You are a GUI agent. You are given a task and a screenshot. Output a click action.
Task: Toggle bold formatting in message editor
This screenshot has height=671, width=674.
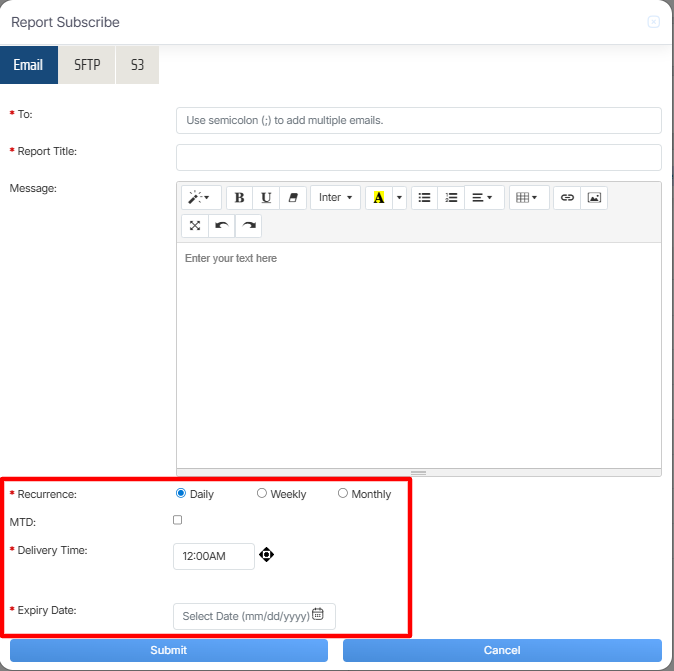(239, 198)
